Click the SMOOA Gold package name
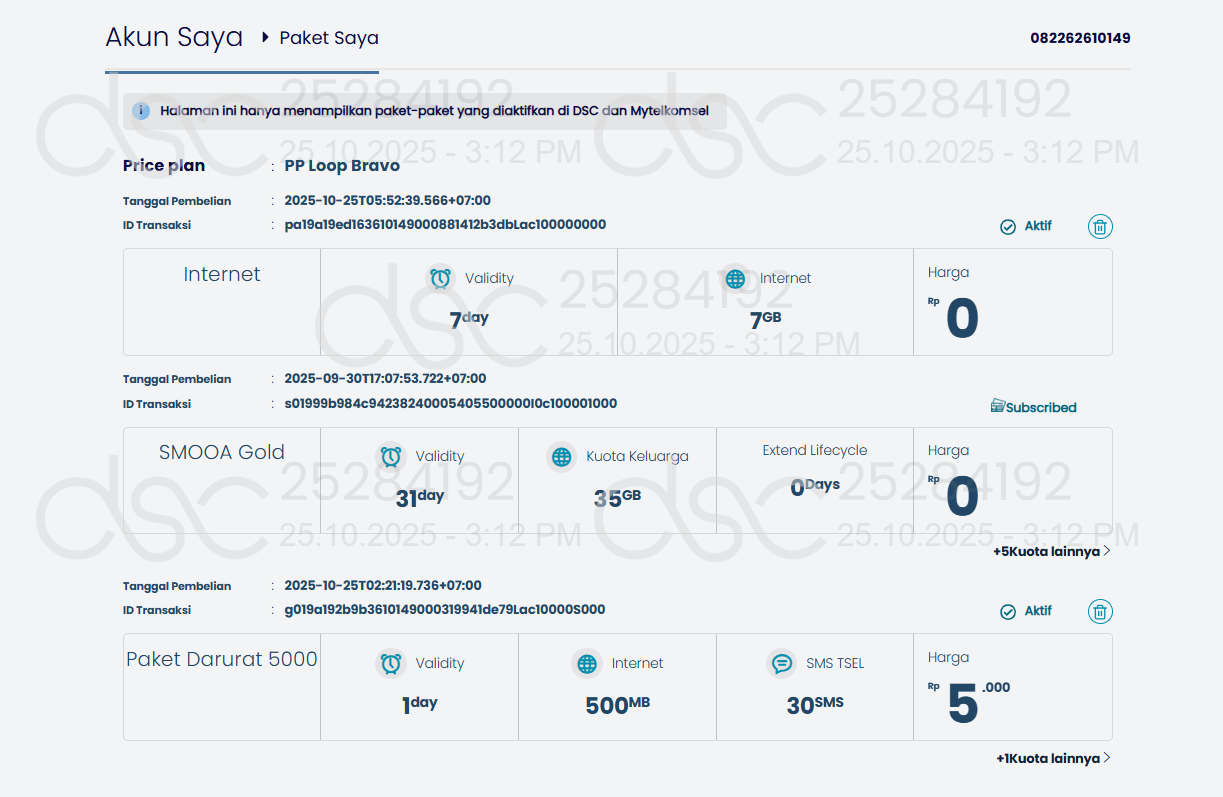 tap(222, 452)
